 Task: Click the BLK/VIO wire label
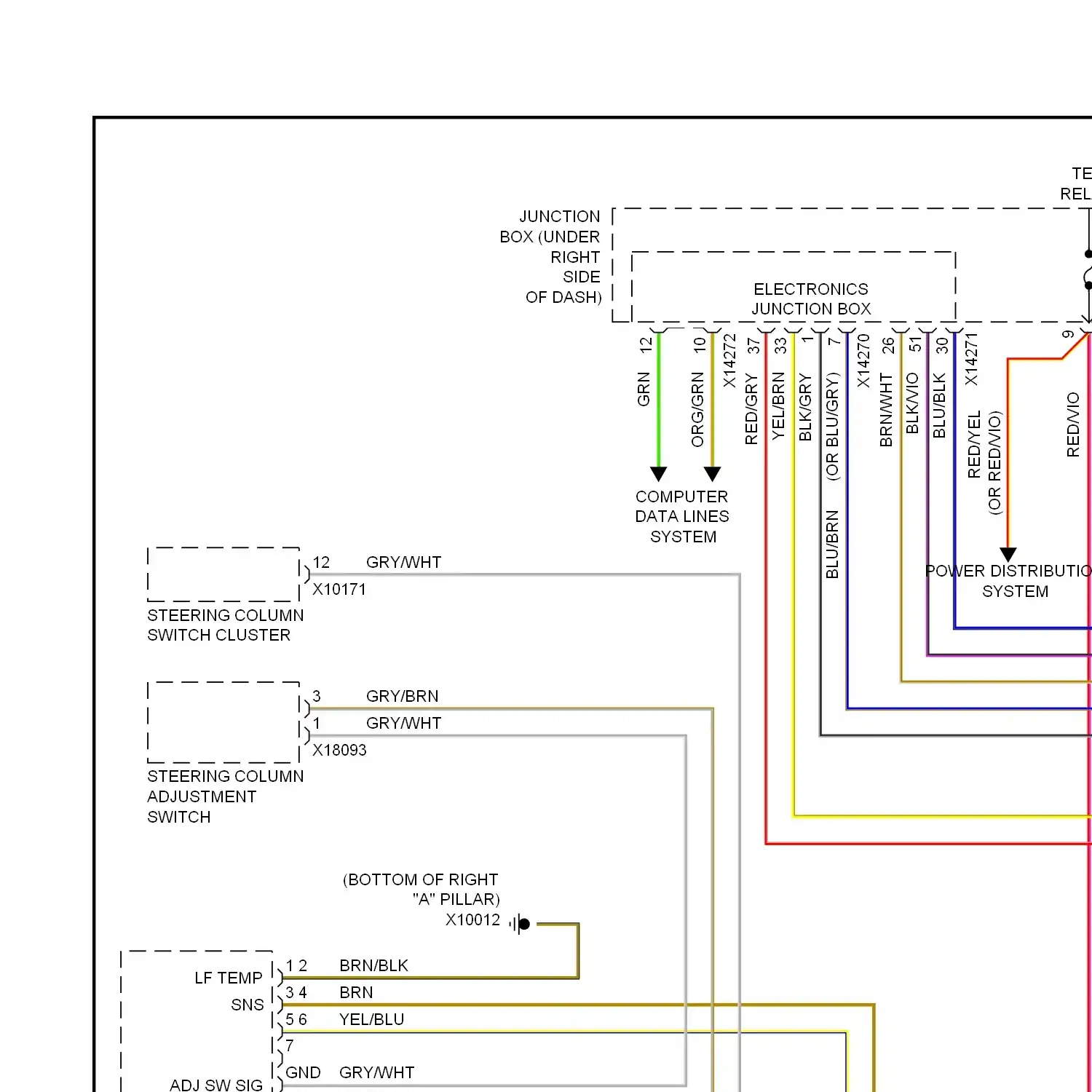pyautogui.click(x=913, y=404)
